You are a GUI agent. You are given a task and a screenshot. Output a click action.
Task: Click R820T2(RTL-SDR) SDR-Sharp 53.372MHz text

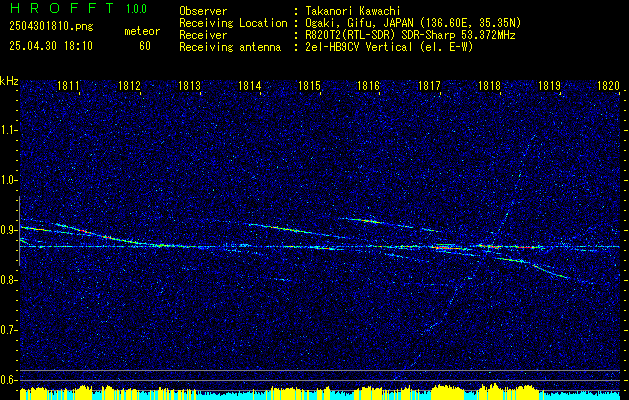pyautogui.click(x=410, y=35)
